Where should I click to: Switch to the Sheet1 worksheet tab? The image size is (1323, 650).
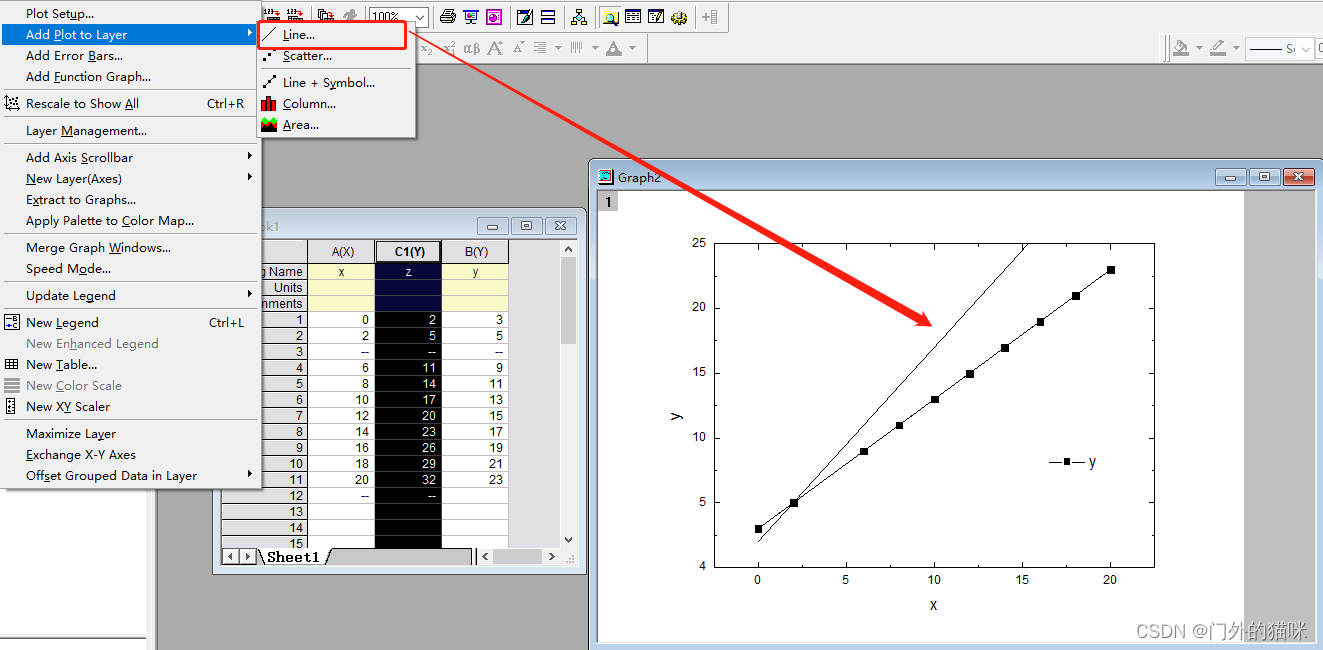point(293,557)
